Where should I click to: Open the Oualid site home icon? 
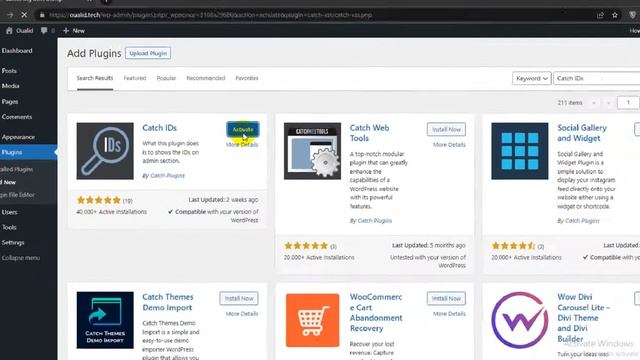[9, 31]
